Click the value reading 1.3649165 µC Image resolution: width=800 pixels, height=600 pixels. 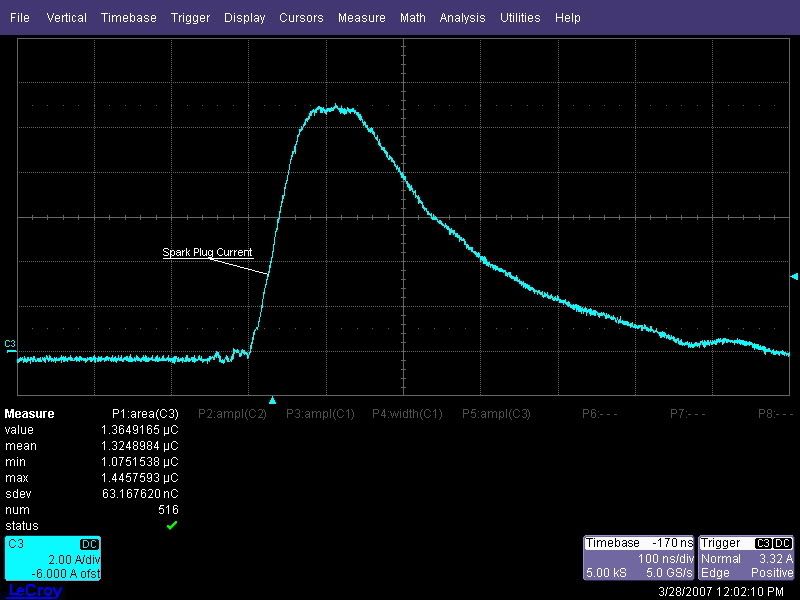(x=139, y=430)
